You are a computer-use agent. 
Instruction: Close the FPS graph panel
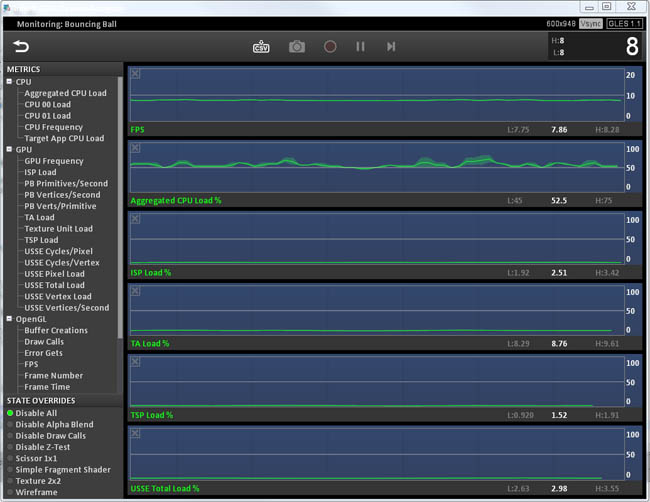coord(136,74)
